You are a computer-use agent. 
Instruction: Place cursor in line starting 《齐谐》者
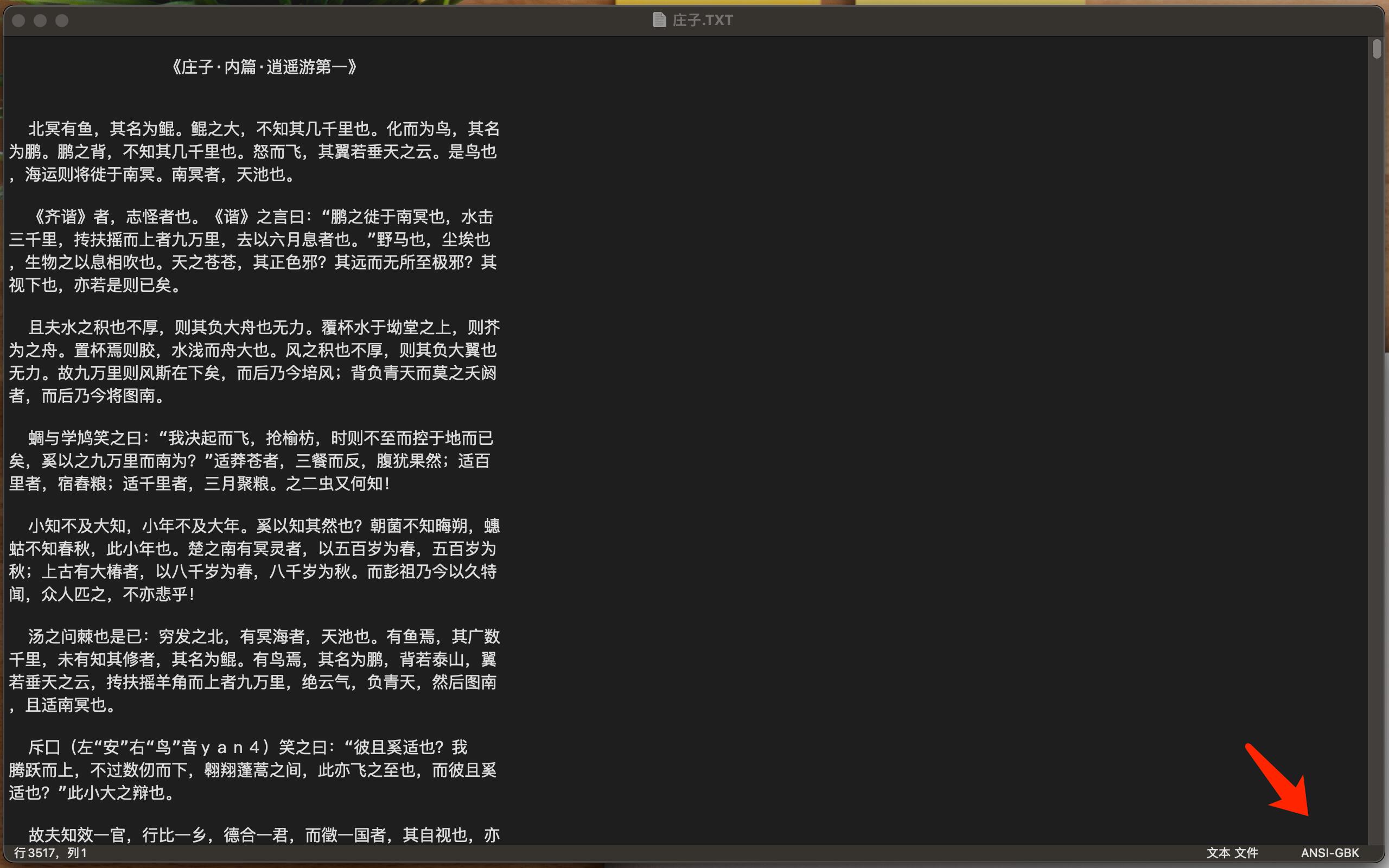[264, 217]
